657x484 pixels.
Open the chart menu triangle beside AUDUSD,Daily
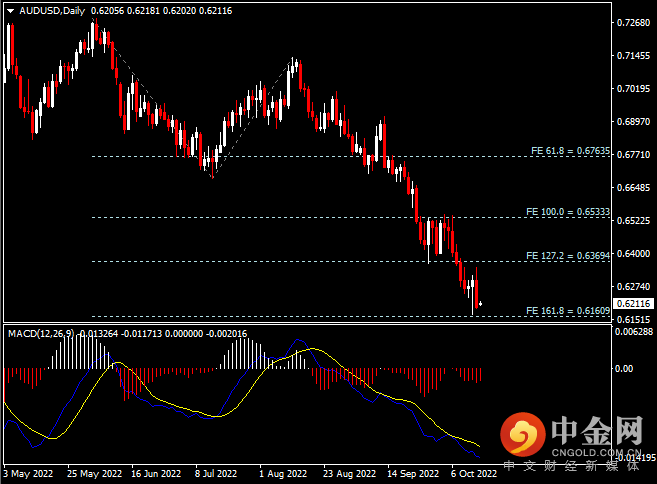coord(10,11)
